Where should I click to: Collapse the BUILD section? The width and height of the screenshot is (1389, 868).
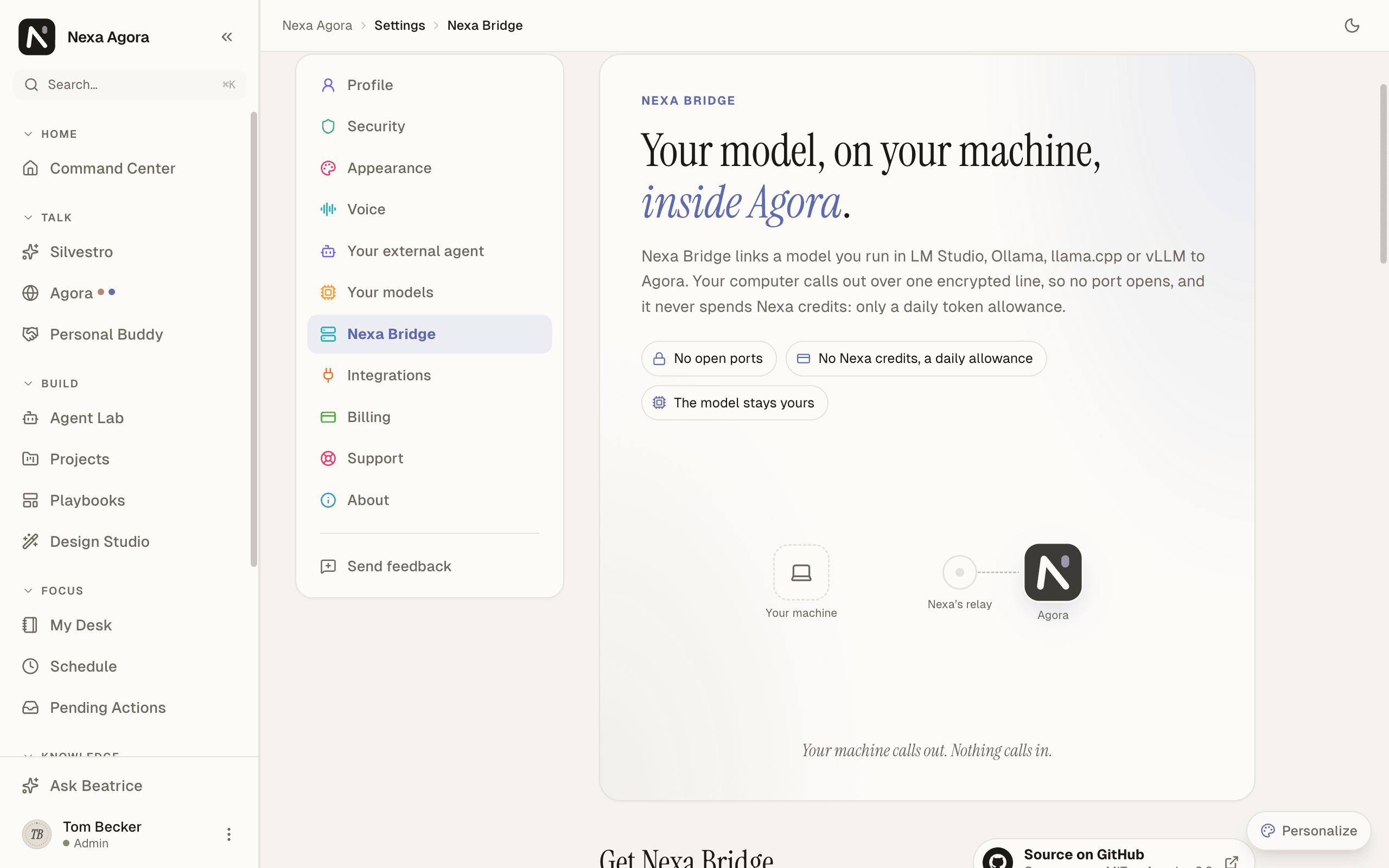28,384
